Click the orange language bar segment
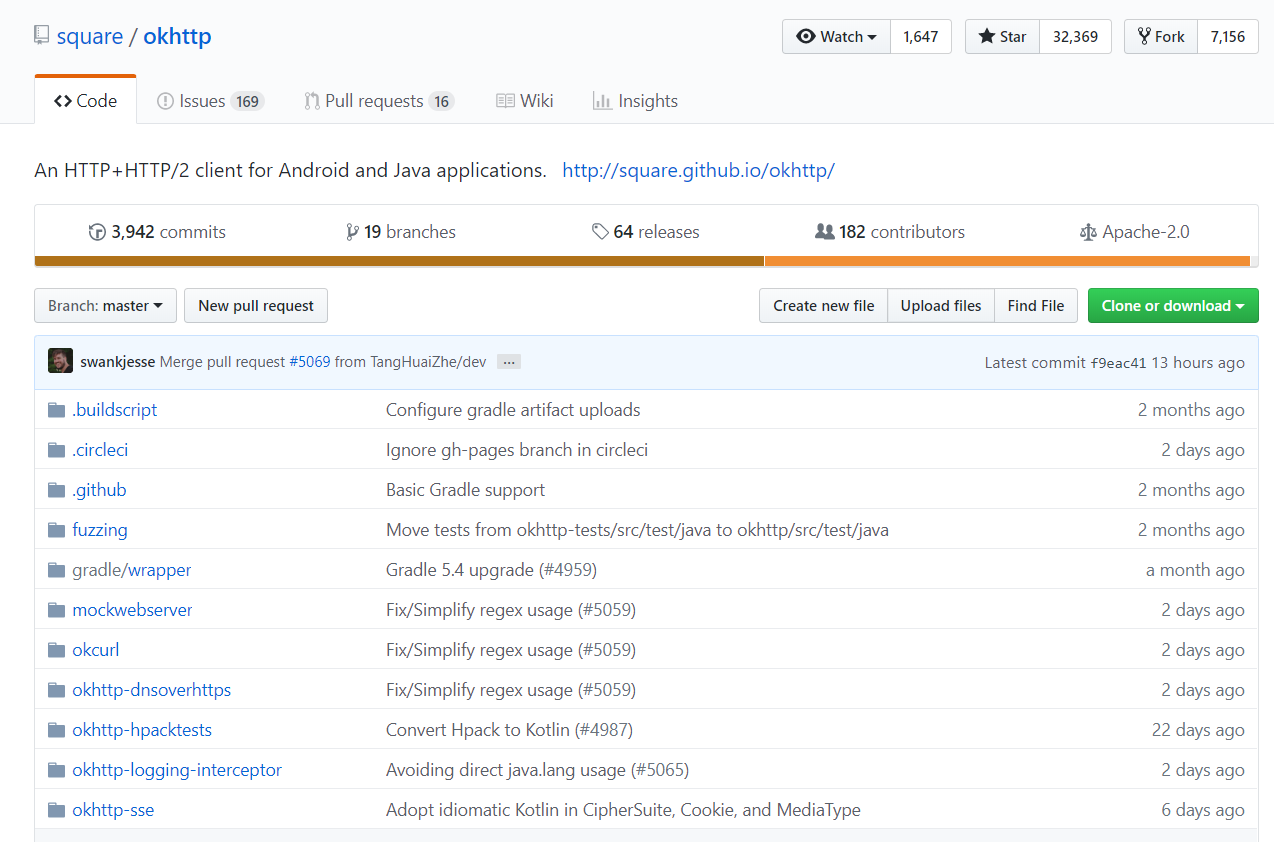 [1006, 261]
